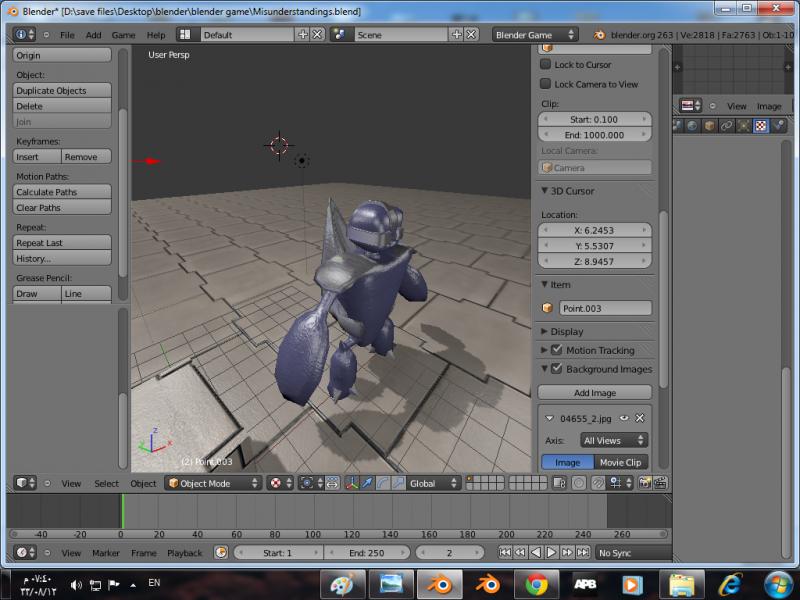Viewport: 800px width, 600px height.
Task: Launch Google Chrome from the taskbar
Action: (536, 585)
